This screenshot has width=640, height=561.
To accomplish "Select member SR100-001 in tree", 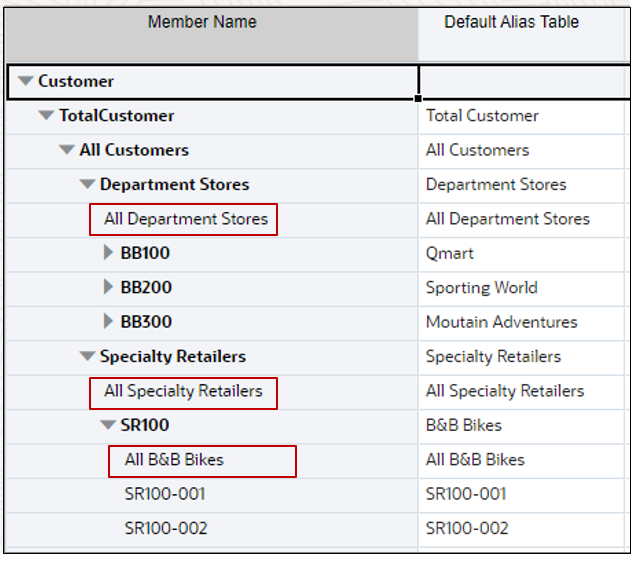I will 165,494.
